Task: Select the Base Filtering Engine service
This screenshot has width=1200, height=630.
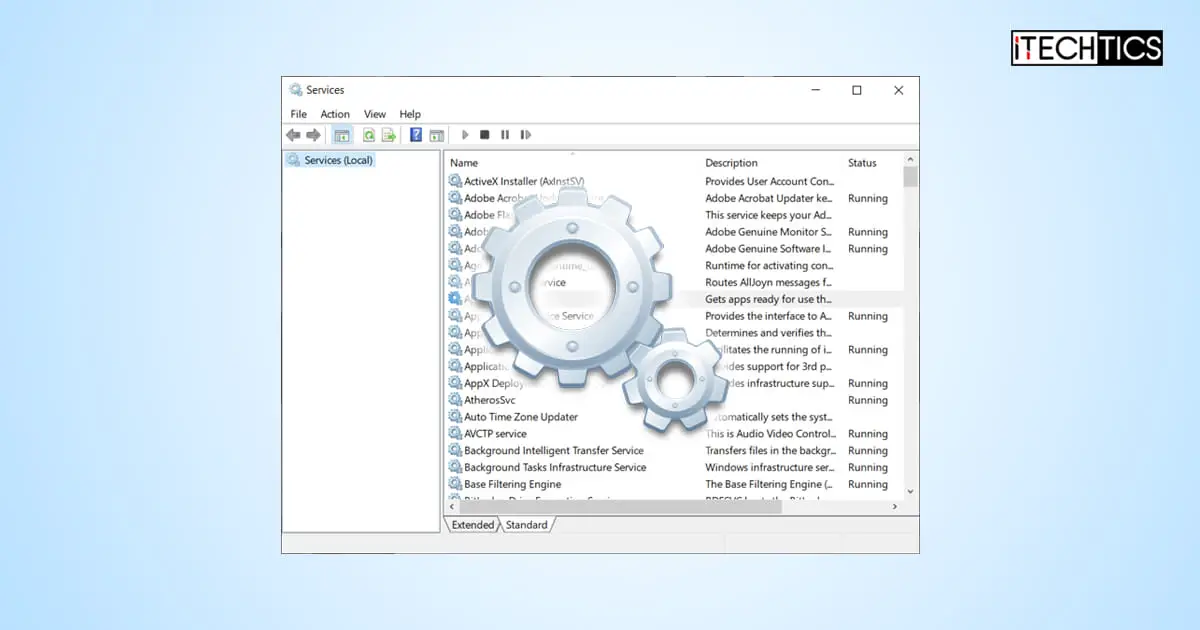Action: click(x=512, y=484)
